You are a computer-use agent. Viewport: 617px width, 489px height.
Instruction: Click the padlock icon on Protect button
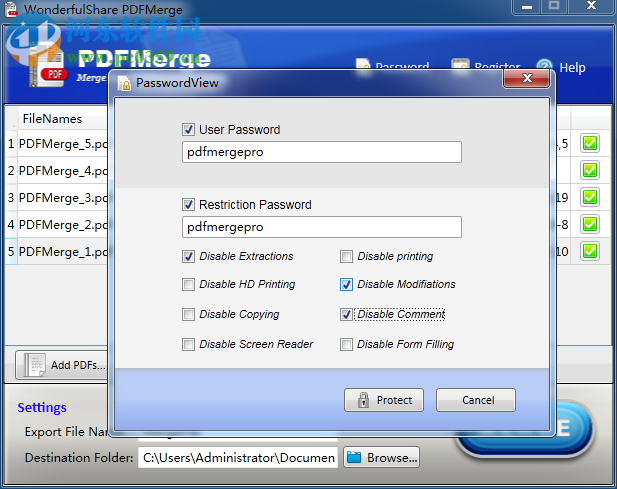tap(363, 400)
